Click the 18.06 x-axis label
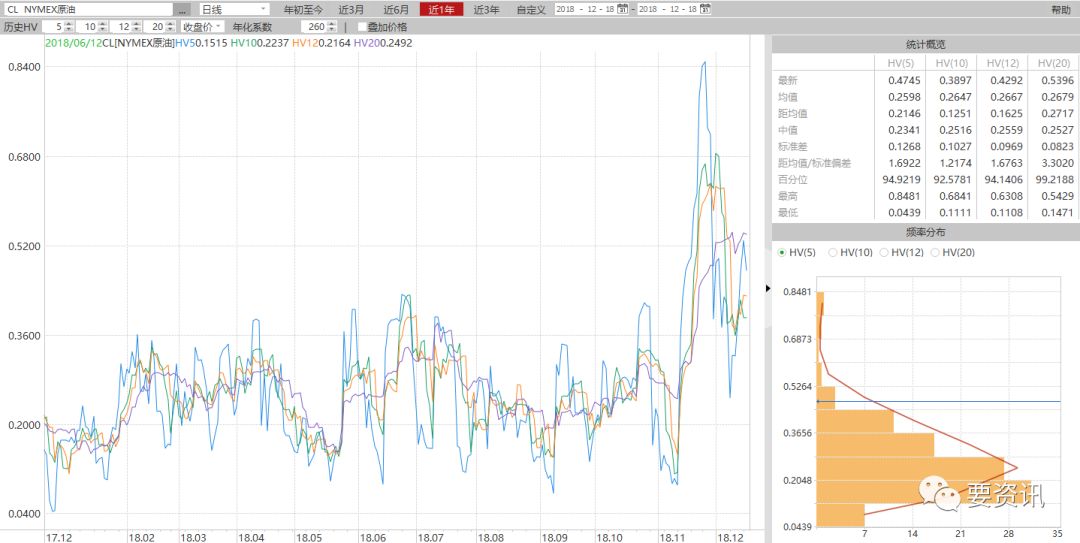Viewport: 1080px width, 543px height. (373, 537)
